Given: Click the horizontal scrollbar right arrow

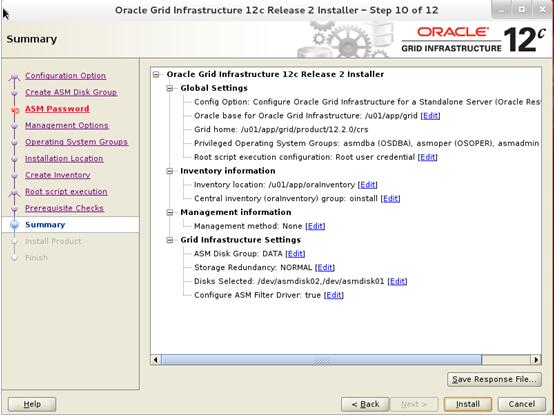Looking at the screenshot, I should [536, 360].
